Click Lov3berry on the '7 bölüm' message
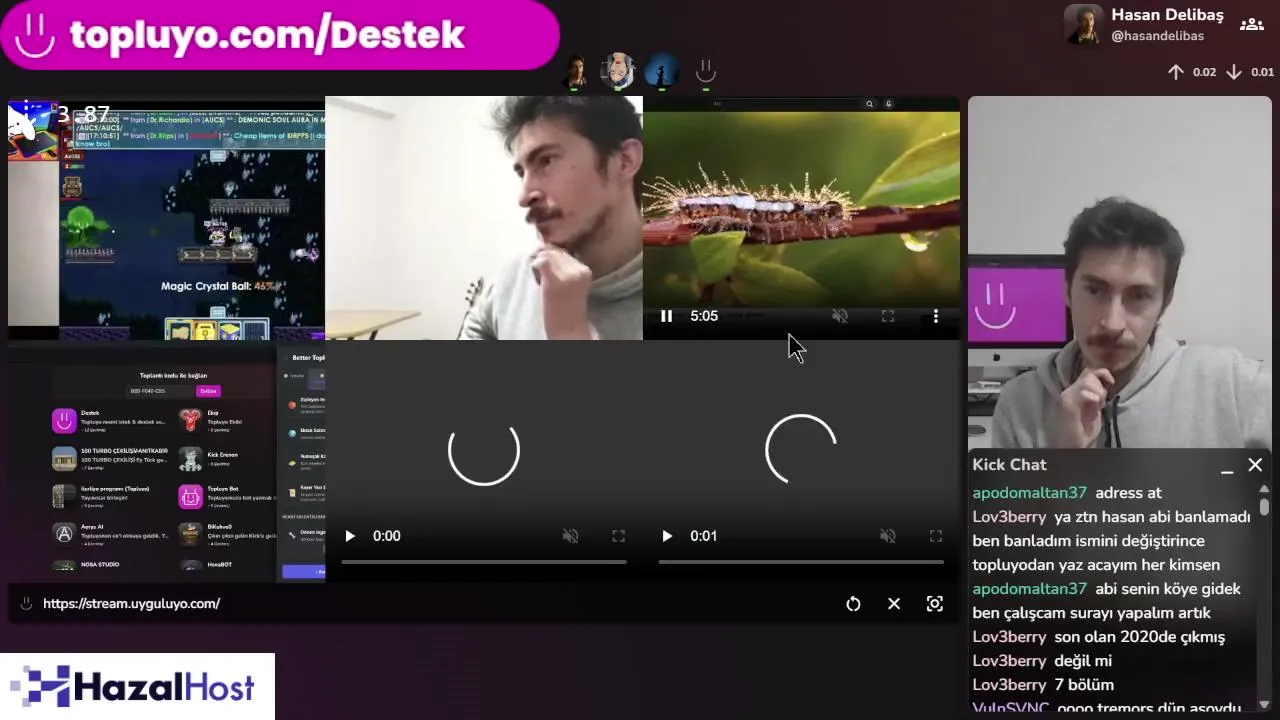Image resolution: width=1280 pixels, height=720 pixels. [x=1009, y=685]
